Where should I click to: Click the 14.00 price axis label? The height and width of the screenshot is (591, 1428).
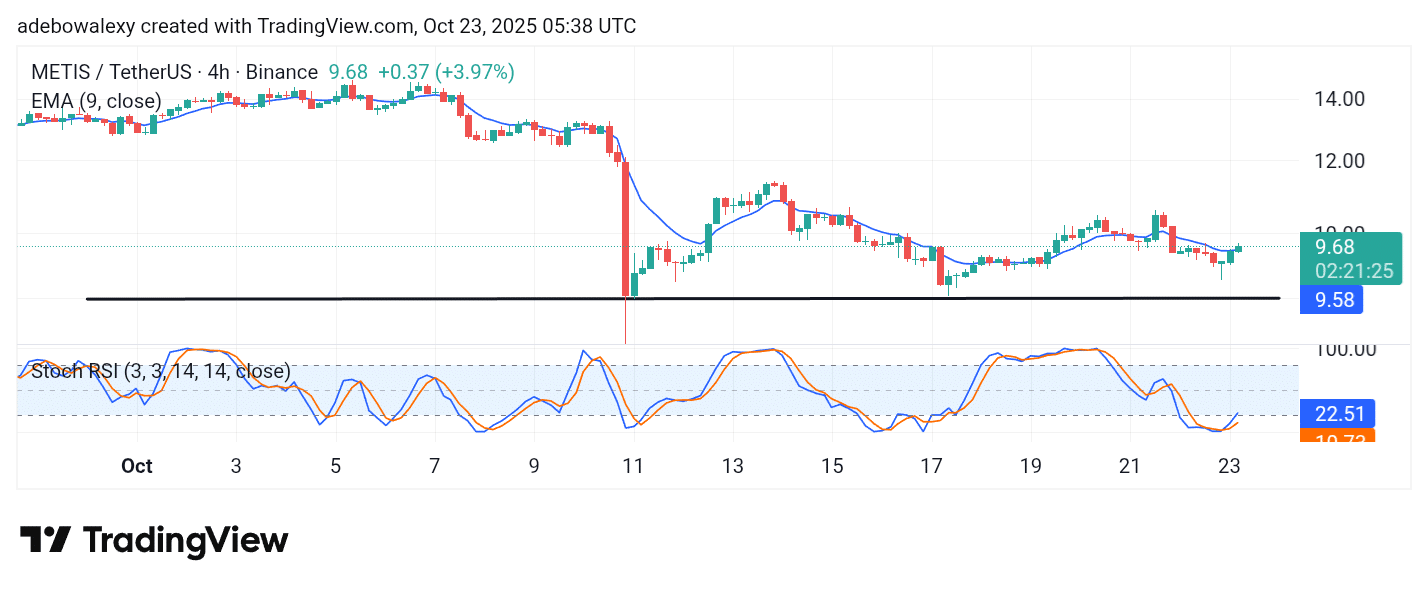[1339, 99]
